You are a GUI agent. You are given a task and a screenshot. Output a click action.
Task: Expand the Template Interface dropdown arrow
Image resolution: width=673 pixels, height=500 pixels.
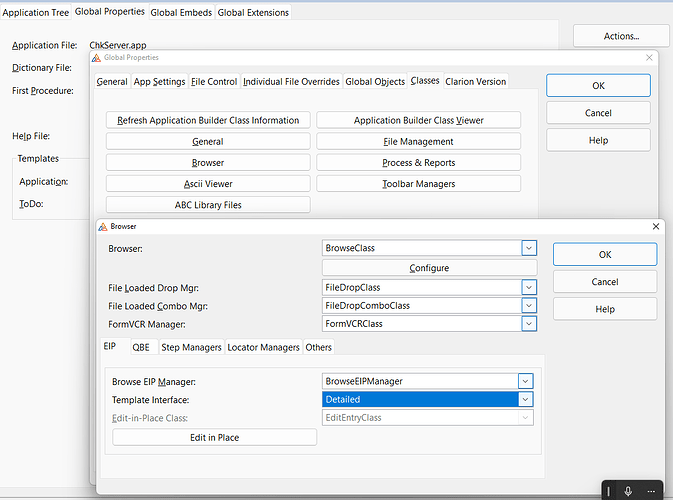[x=526, y=399]
